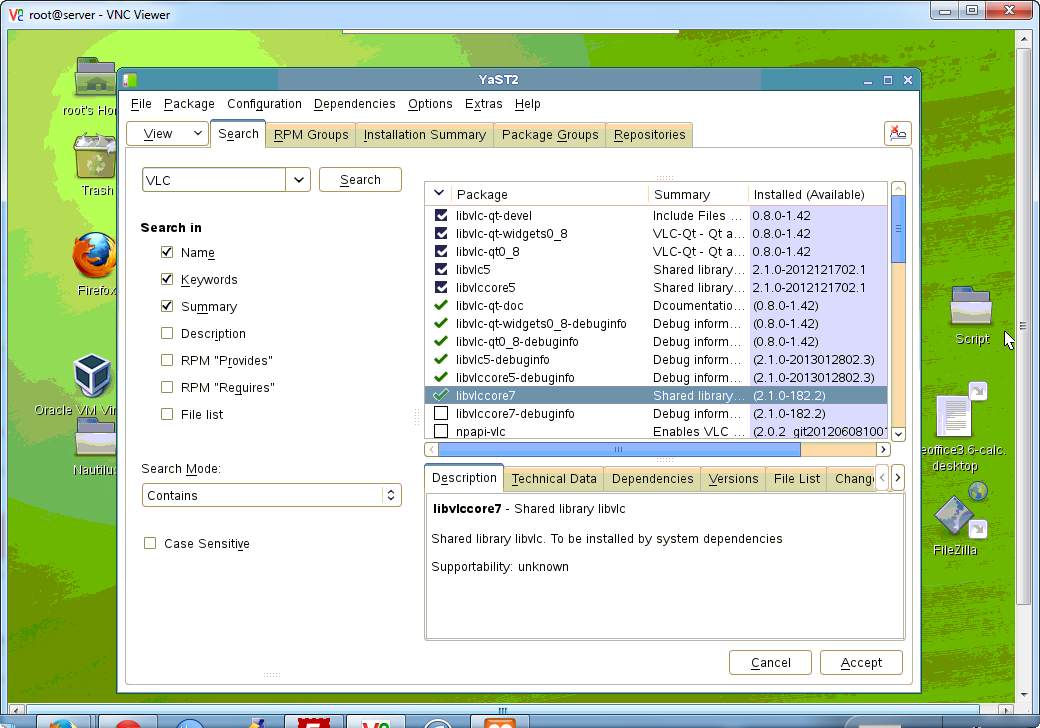Viewport: 1040px width, 728px height.
Task: Open the Search Mode Contains combo box
Action: (272, 495)
